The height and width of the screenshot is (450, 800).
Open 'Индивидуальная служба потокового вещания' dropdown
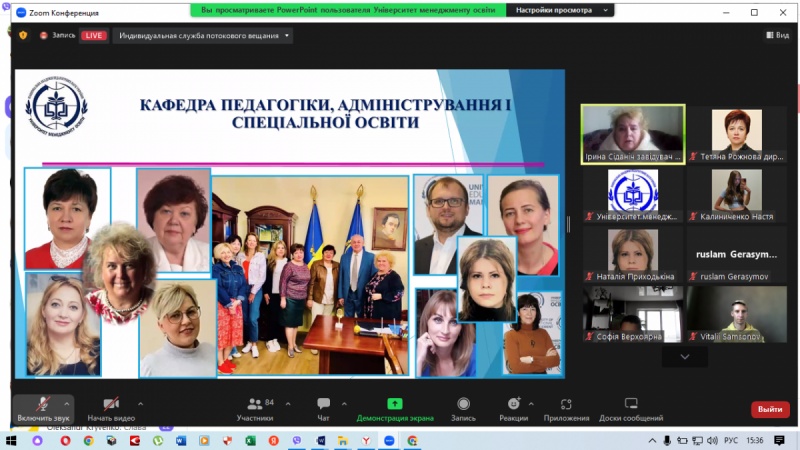203,36
